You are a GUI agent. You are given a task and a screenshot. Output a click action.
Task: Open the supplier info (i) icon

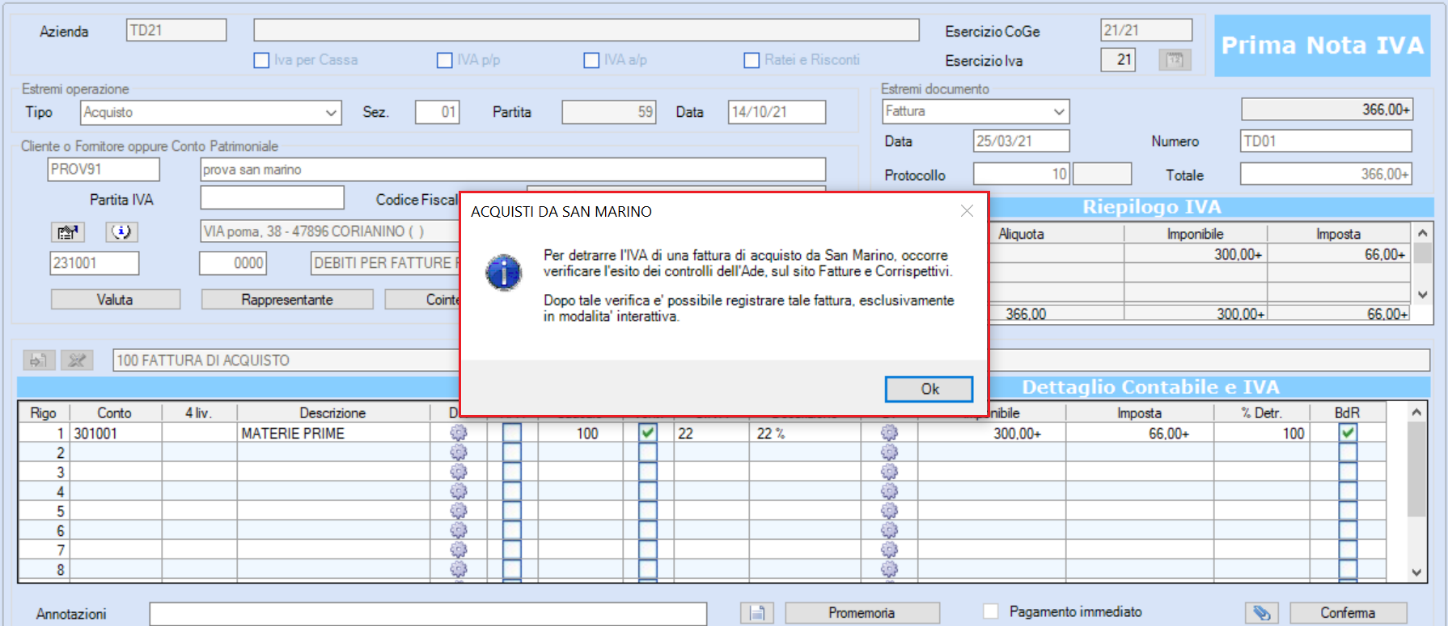[x=122, y=232]
